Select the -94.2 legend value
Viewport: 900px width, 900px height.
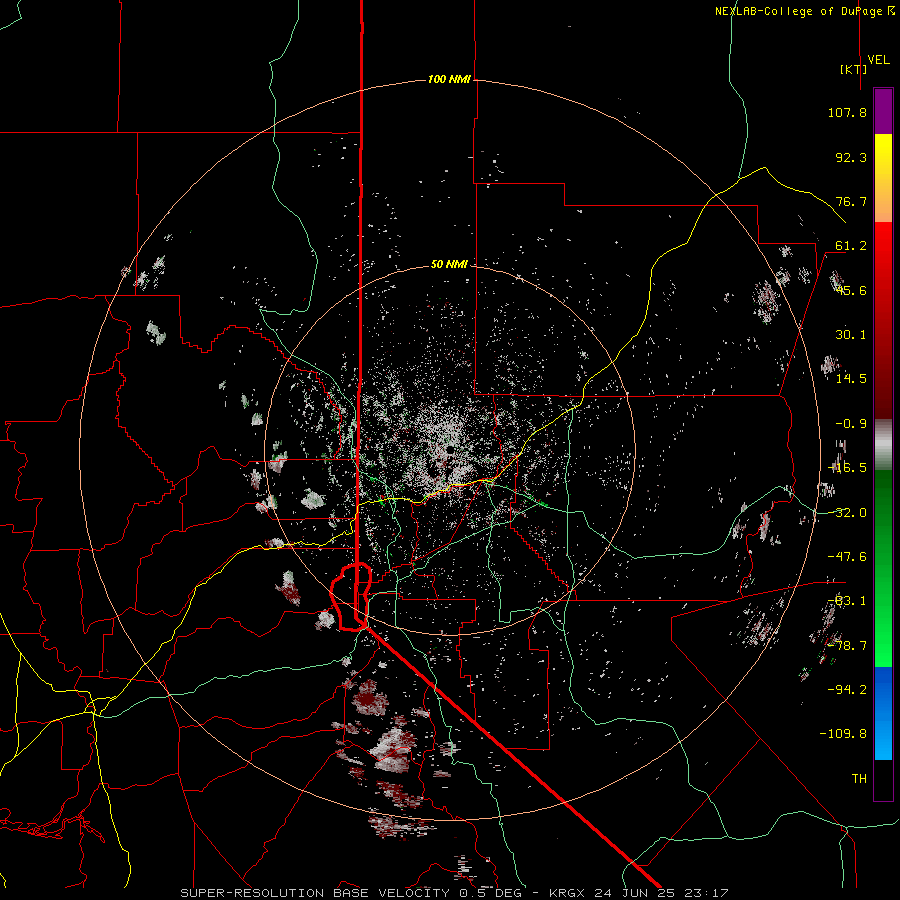[x=847, y=689]
